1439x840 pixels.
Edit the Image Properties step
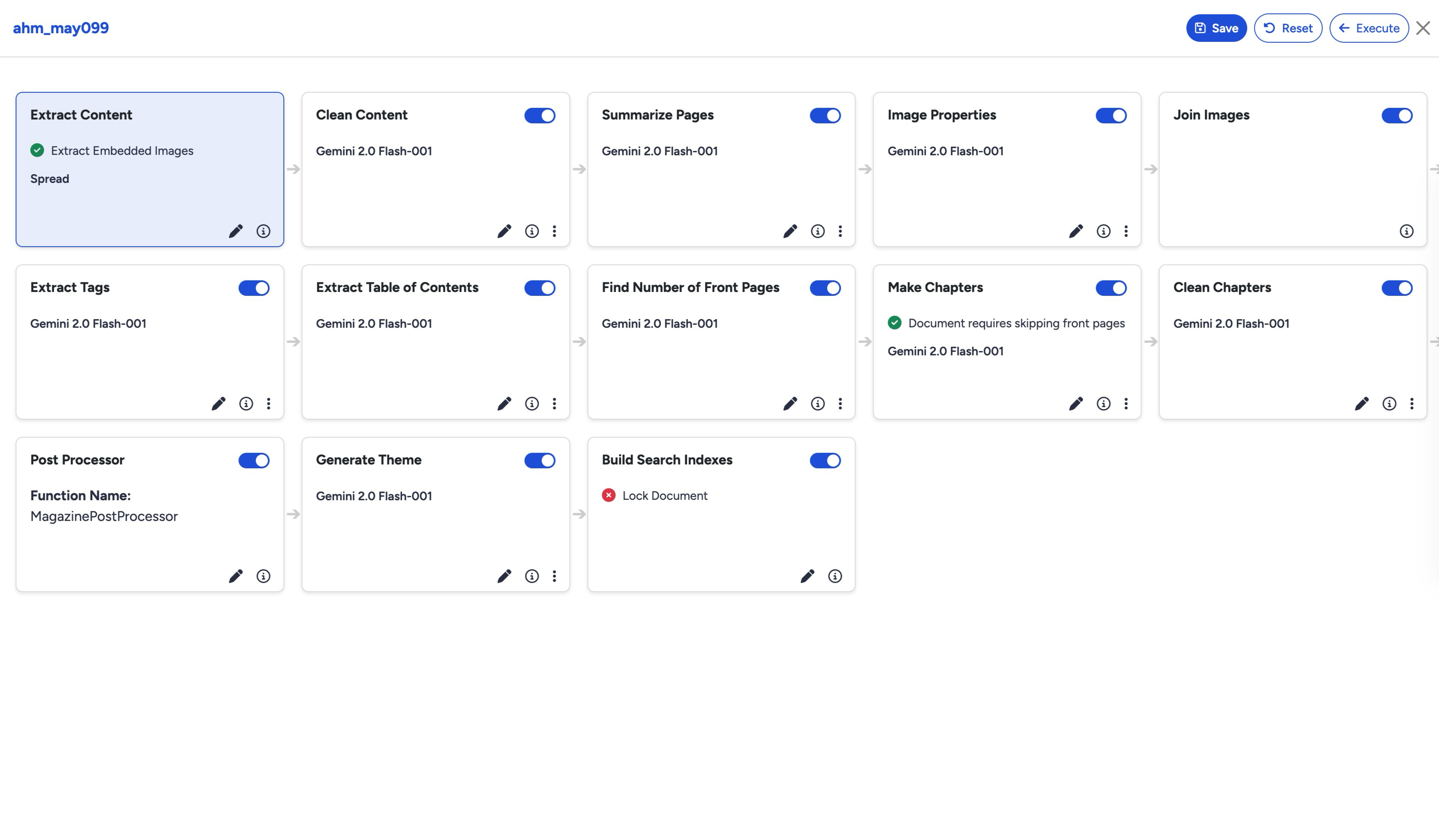[1076, 231]
